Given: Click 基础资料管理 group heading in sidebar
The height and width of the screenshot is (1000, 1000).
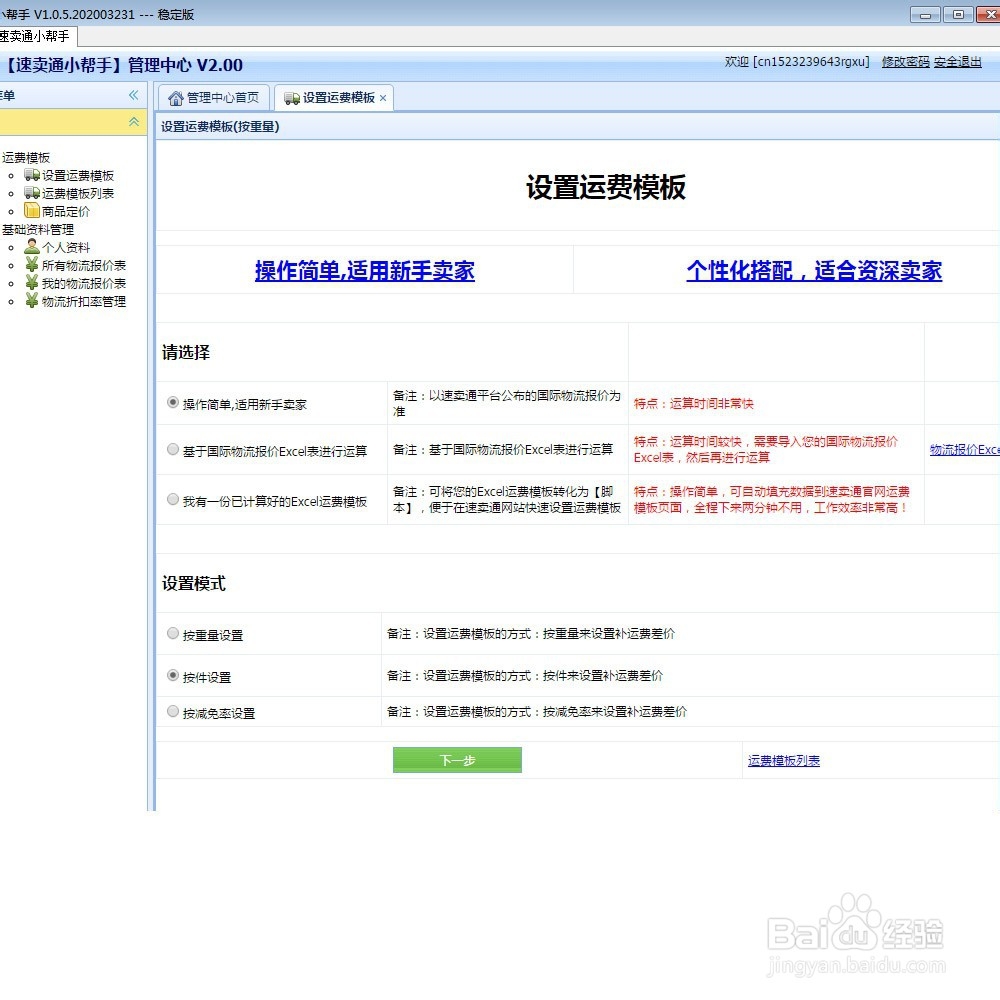Looking at the screenshot, I should point(38,229).
